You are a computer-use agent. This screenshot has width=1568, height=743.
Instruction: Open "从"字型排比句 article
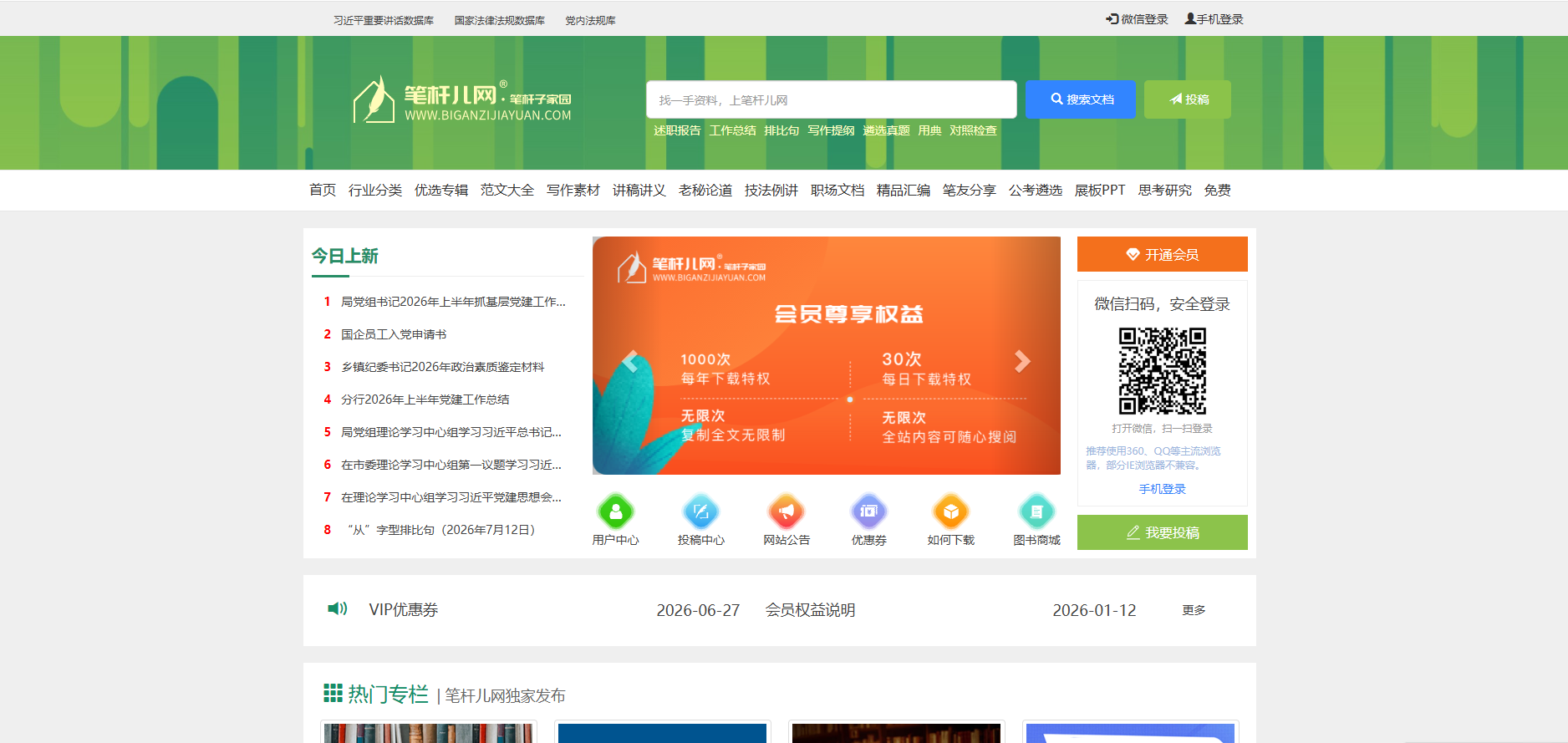(x=441, y=530)
